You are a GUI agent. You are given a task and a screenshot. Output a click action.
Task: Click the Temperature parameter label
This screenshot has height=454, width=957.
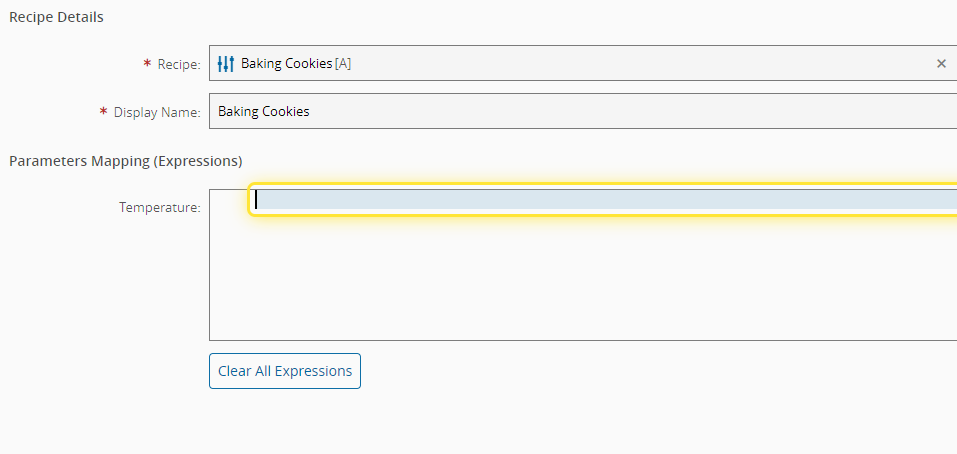160,208
